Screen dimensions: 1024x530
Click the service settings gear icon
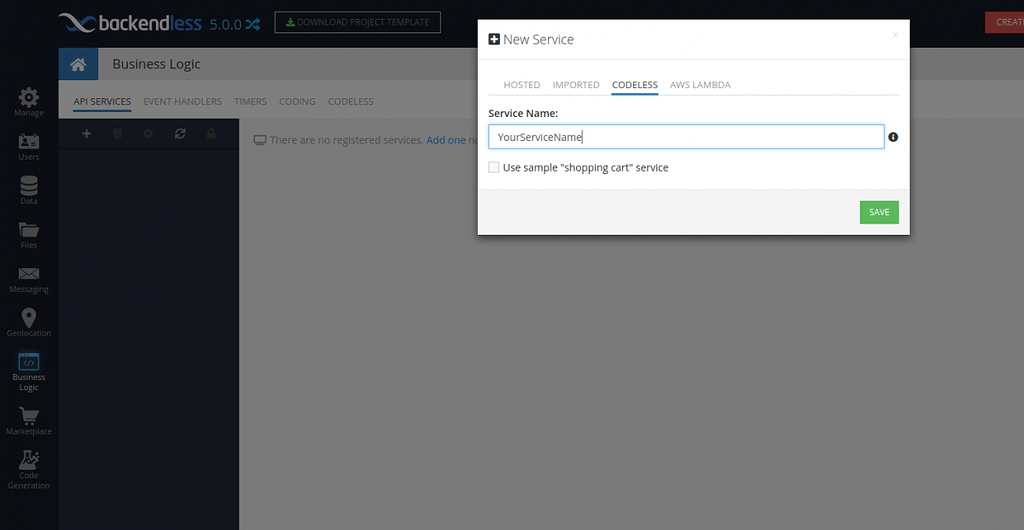point(148,134)
